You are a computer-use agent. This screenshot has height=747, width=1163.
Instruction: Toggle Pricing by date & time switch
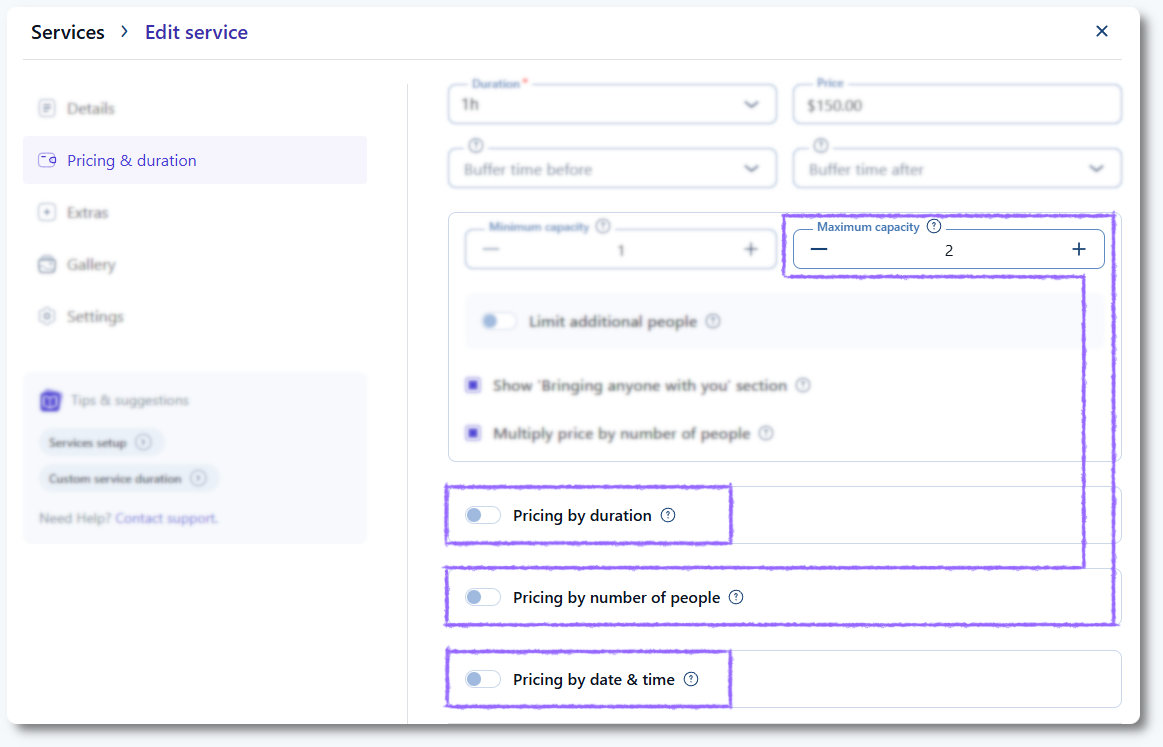(483, 680)
